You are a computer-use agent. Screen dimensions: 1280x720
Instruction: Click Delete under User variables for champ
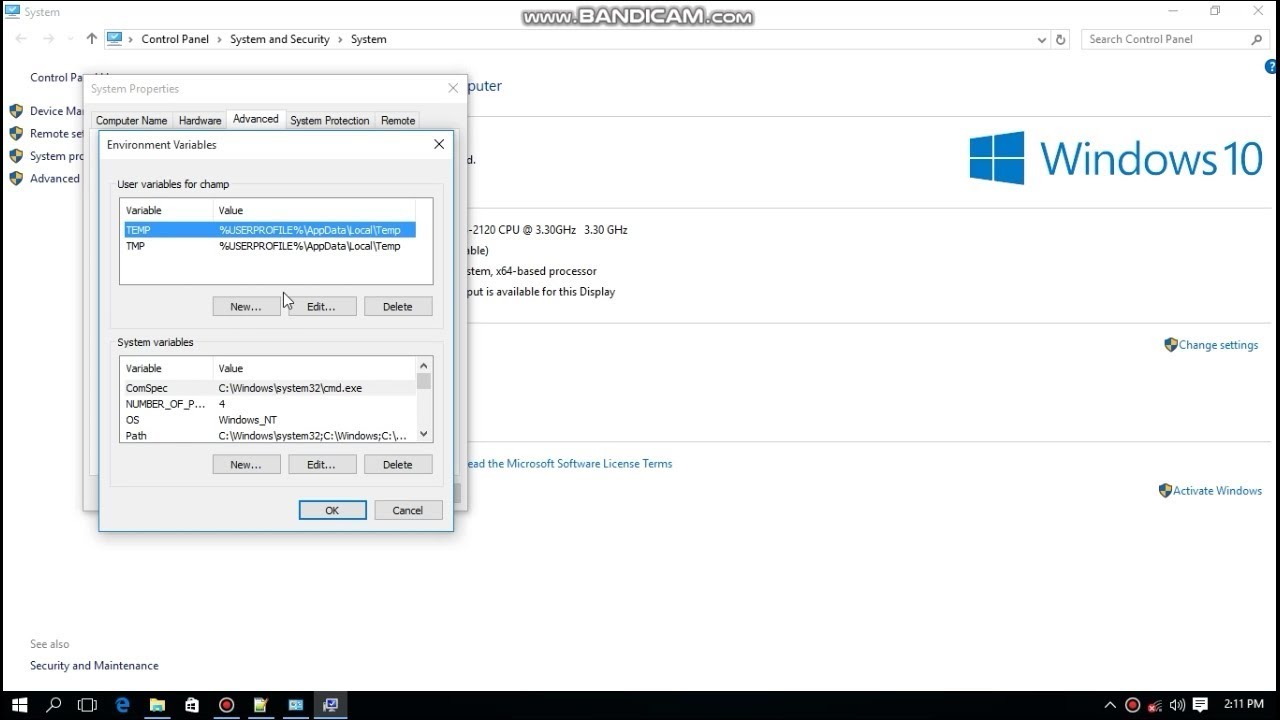click(398, 306)
